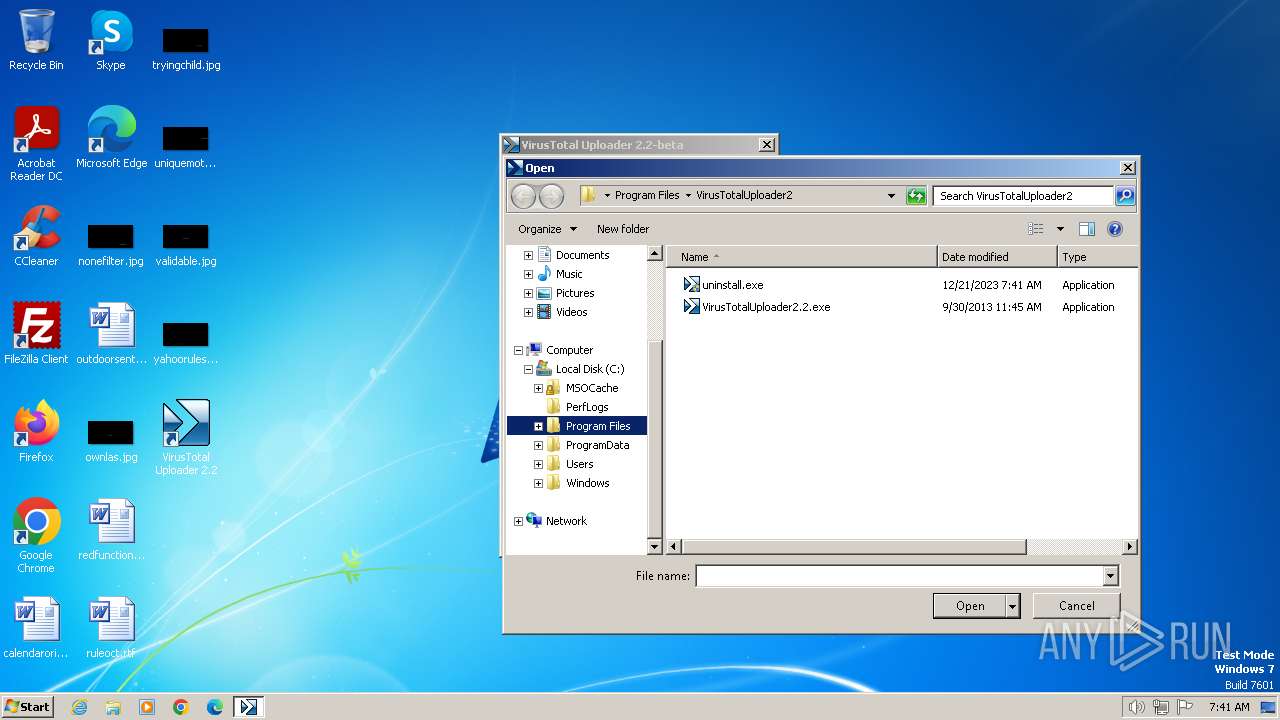Select nonefilter.jpg desktop file
Image resolution: width=1280 pixels, height=720 pixels.
tap(111, 244)
